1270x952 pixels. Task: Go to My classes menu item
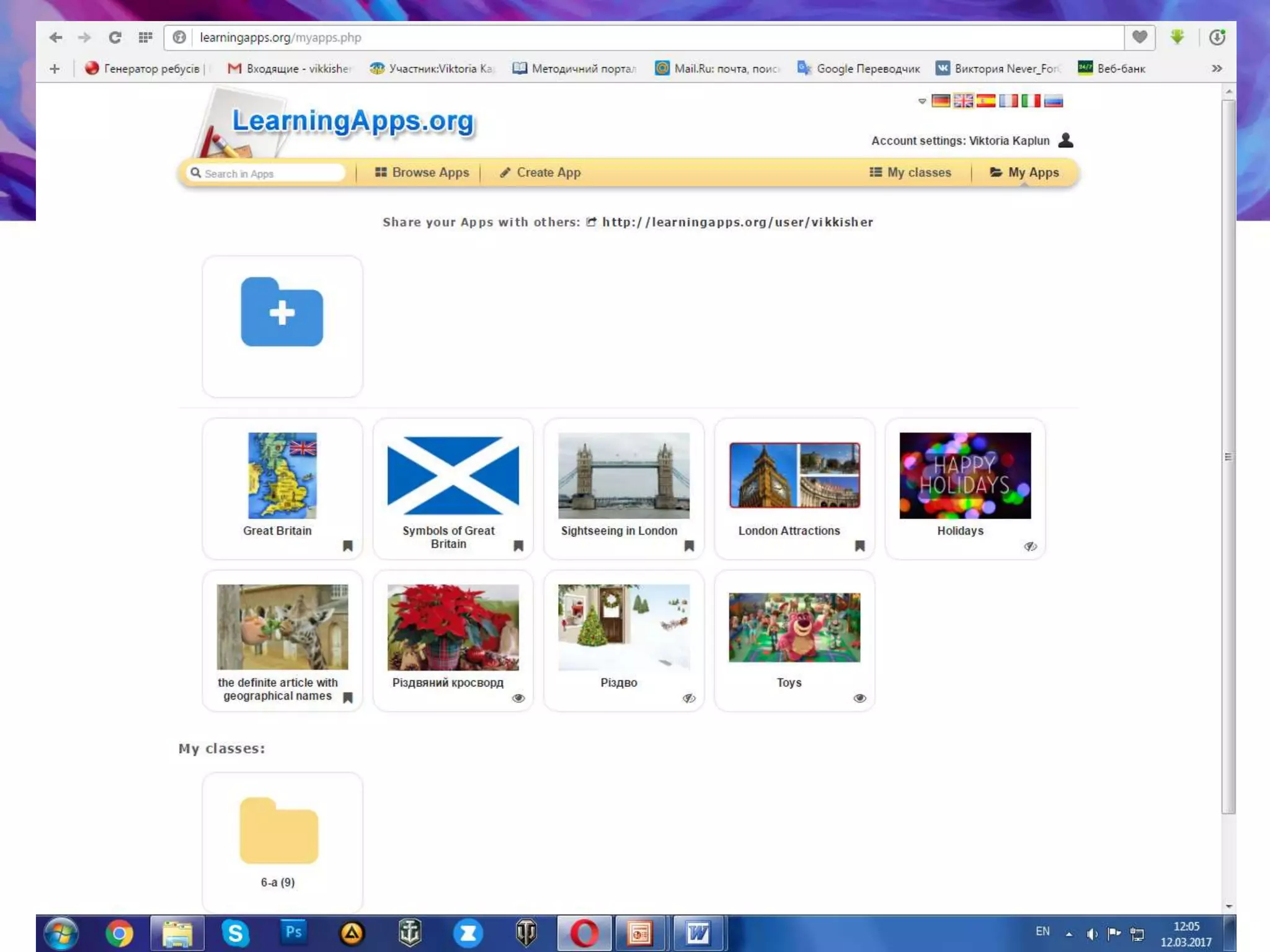tap(910, 172)
